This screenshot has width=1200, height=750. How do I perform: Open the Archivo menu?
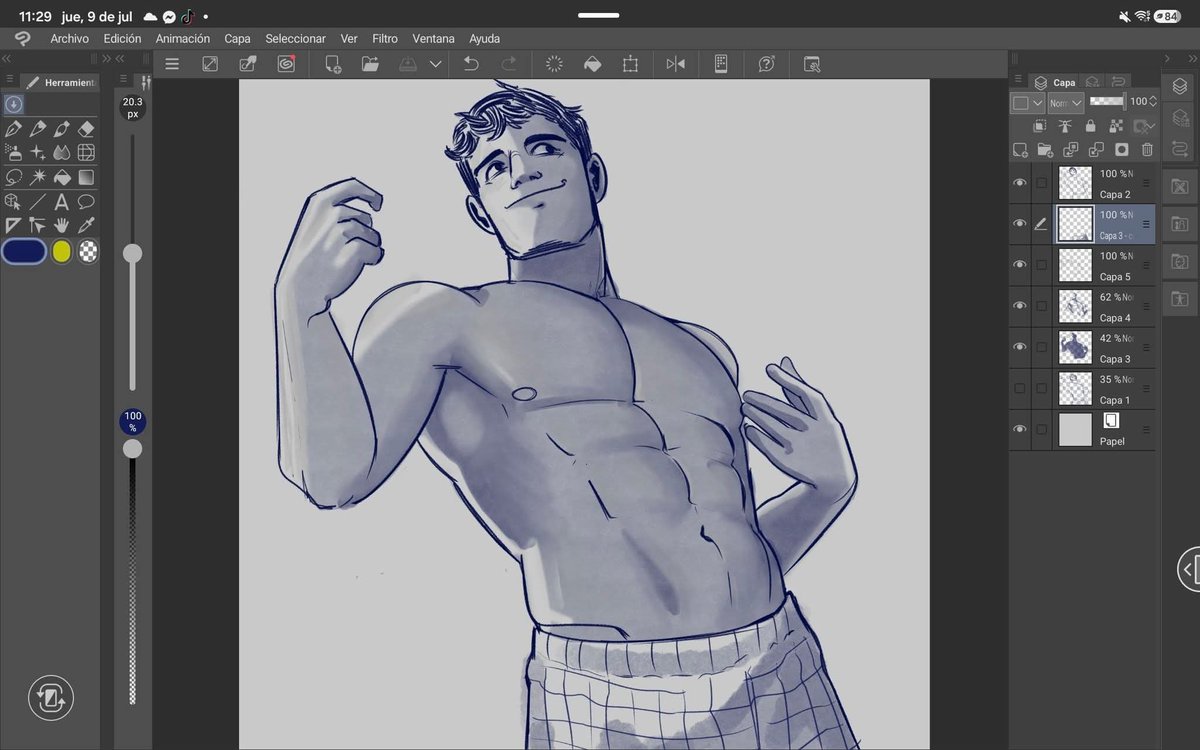[x=70, y=39]
